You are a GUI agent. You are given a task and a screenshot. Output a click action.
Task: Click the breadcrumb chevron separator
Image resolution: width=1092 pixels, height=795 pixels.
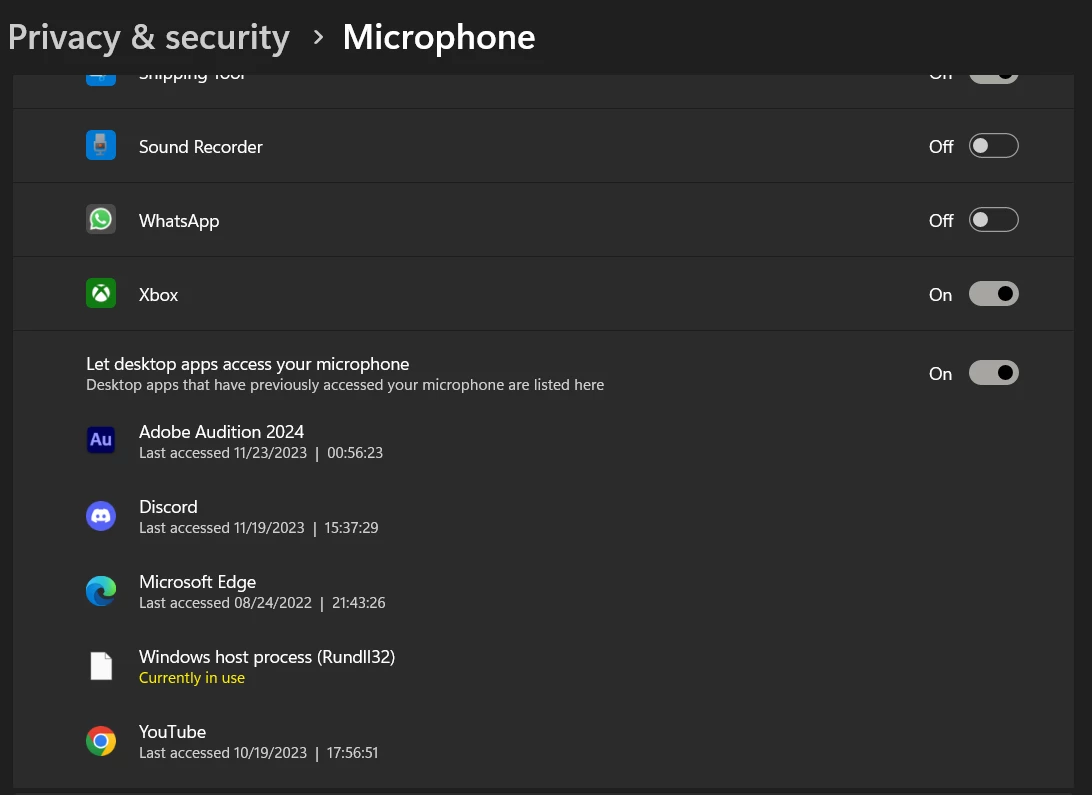318,37
